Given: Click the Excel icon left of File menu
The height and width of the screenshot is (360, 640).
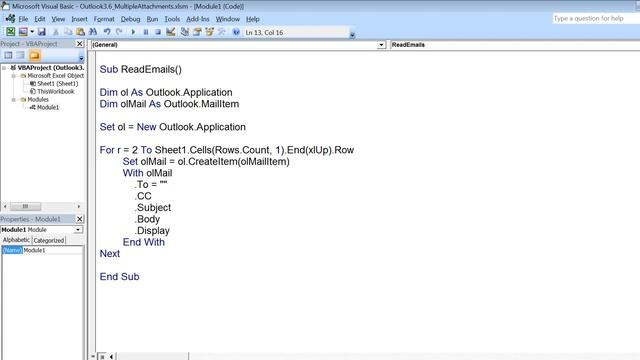Looking at the screenshot, I should 10,19.
